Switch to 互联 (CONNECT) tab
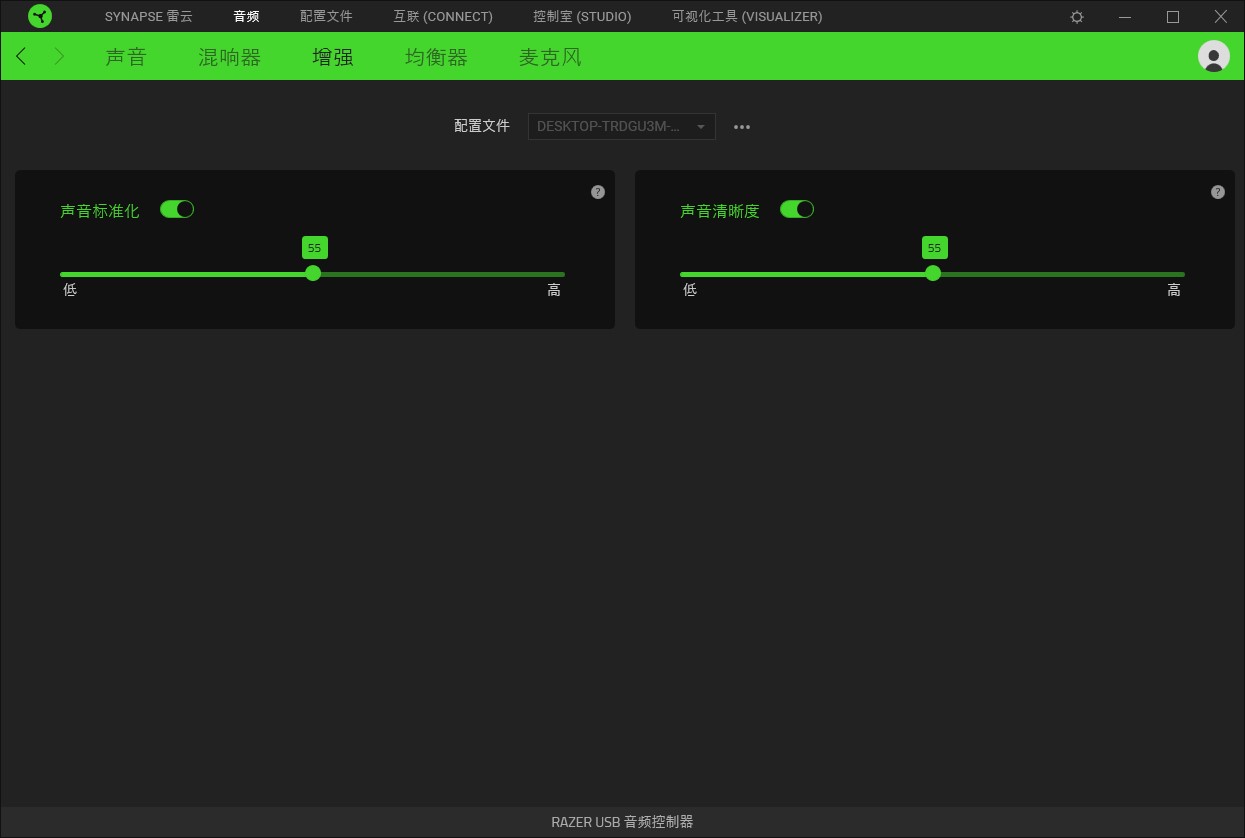 pos(443,17)
